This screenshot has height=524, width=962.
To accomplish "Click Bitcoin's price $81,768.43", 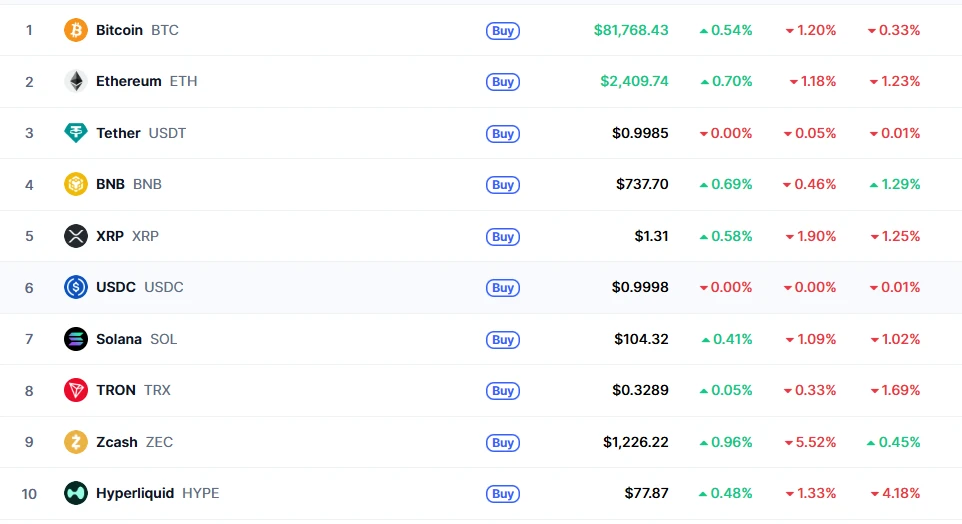I will pos(631,30).
